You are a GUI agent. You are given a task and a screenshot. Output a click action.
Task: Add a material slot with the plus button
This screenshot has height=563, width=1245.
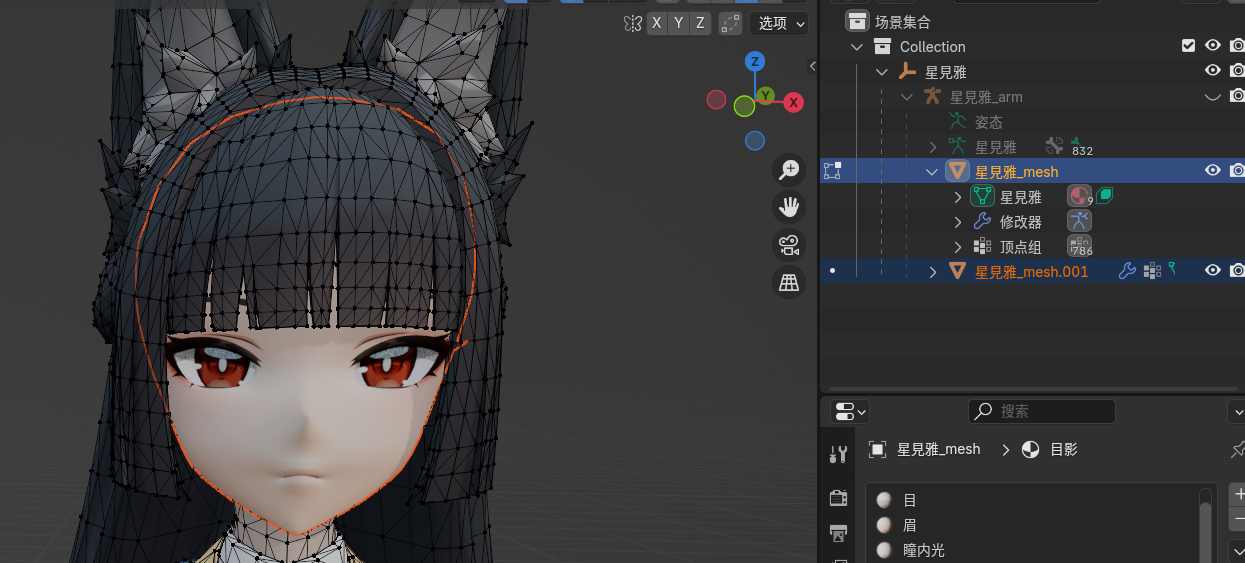click(1239, 495)
